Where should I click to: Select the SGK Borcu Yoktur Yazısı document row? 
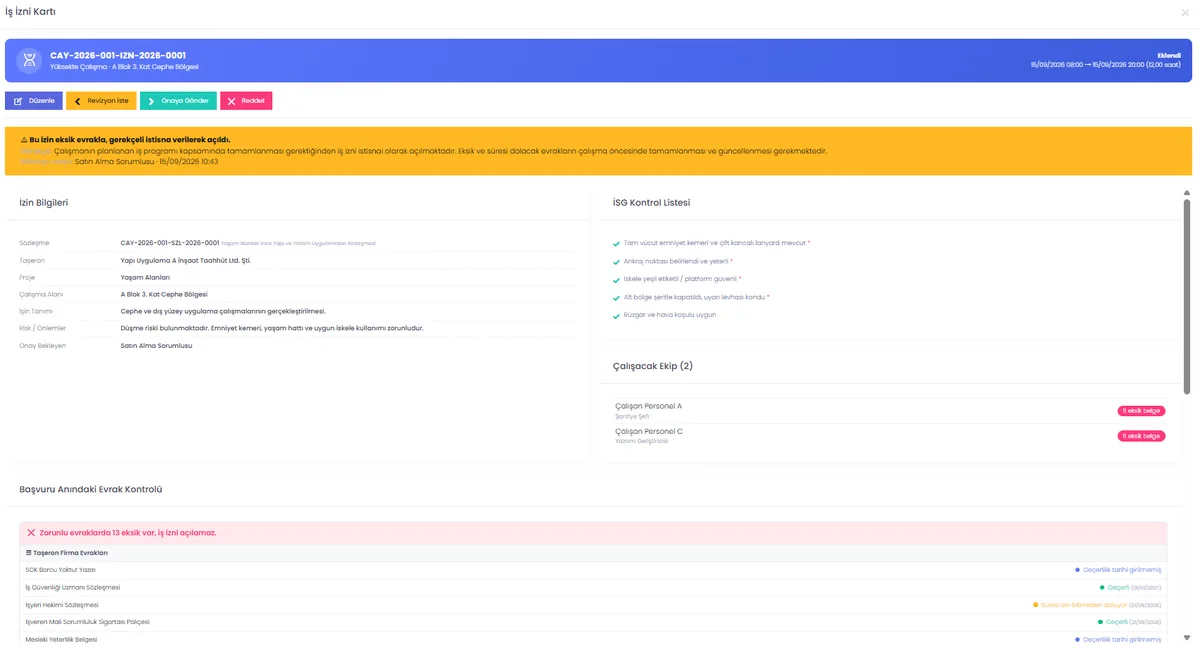[x=593, y=569]
